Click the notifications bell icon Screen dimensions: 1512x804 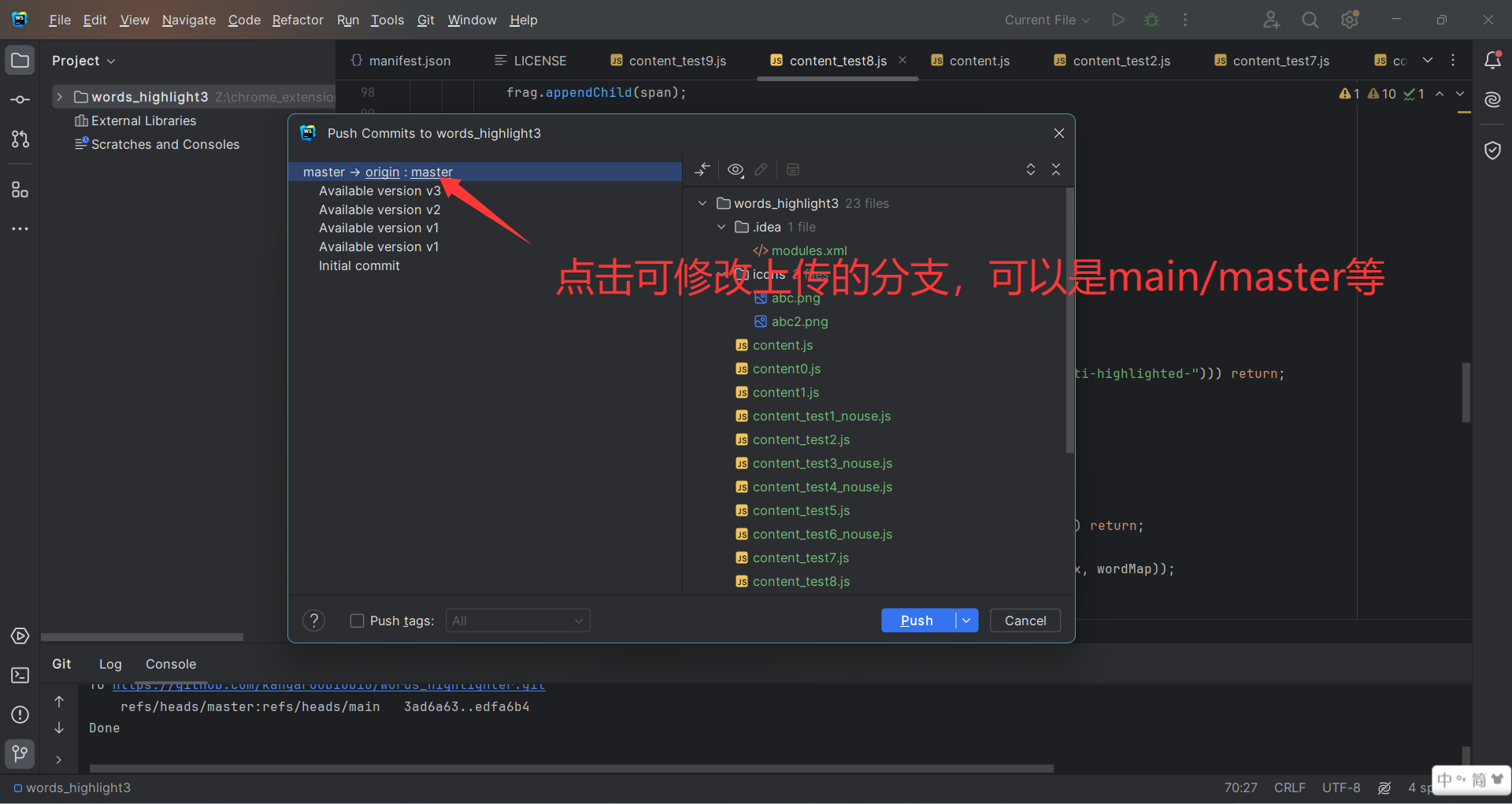(x=1493, y=59)
